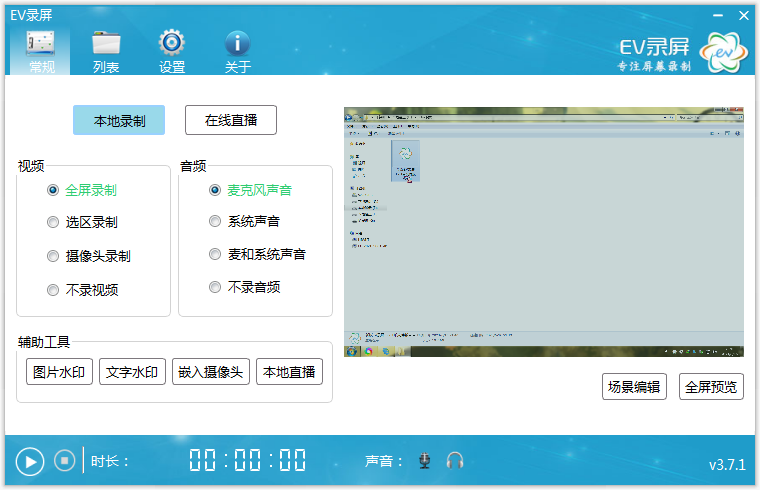Open the 设置 (Settings) tab
760x490 pixels.
click(x=172, y=52)
